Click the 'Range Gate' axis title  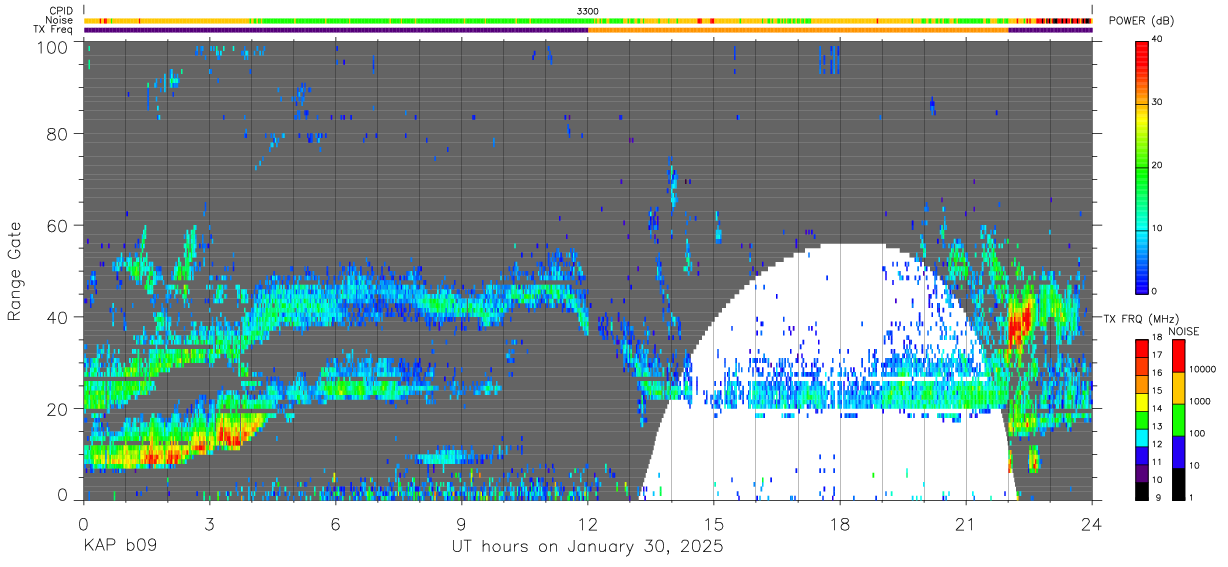click(15, 271)
